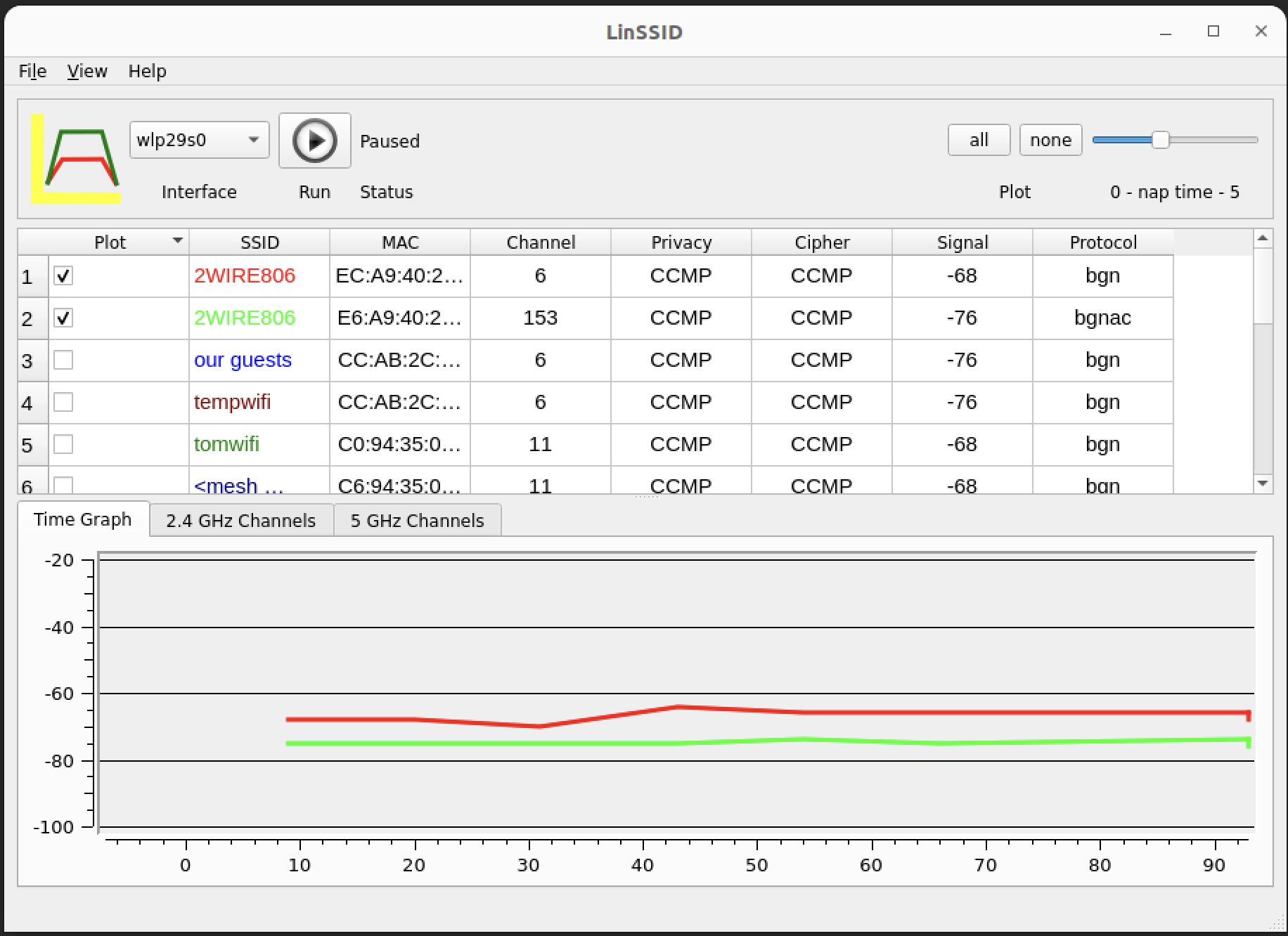1288x936 pixels.
Task: Minimize the LinSSID window
Action: point(1166,32)
